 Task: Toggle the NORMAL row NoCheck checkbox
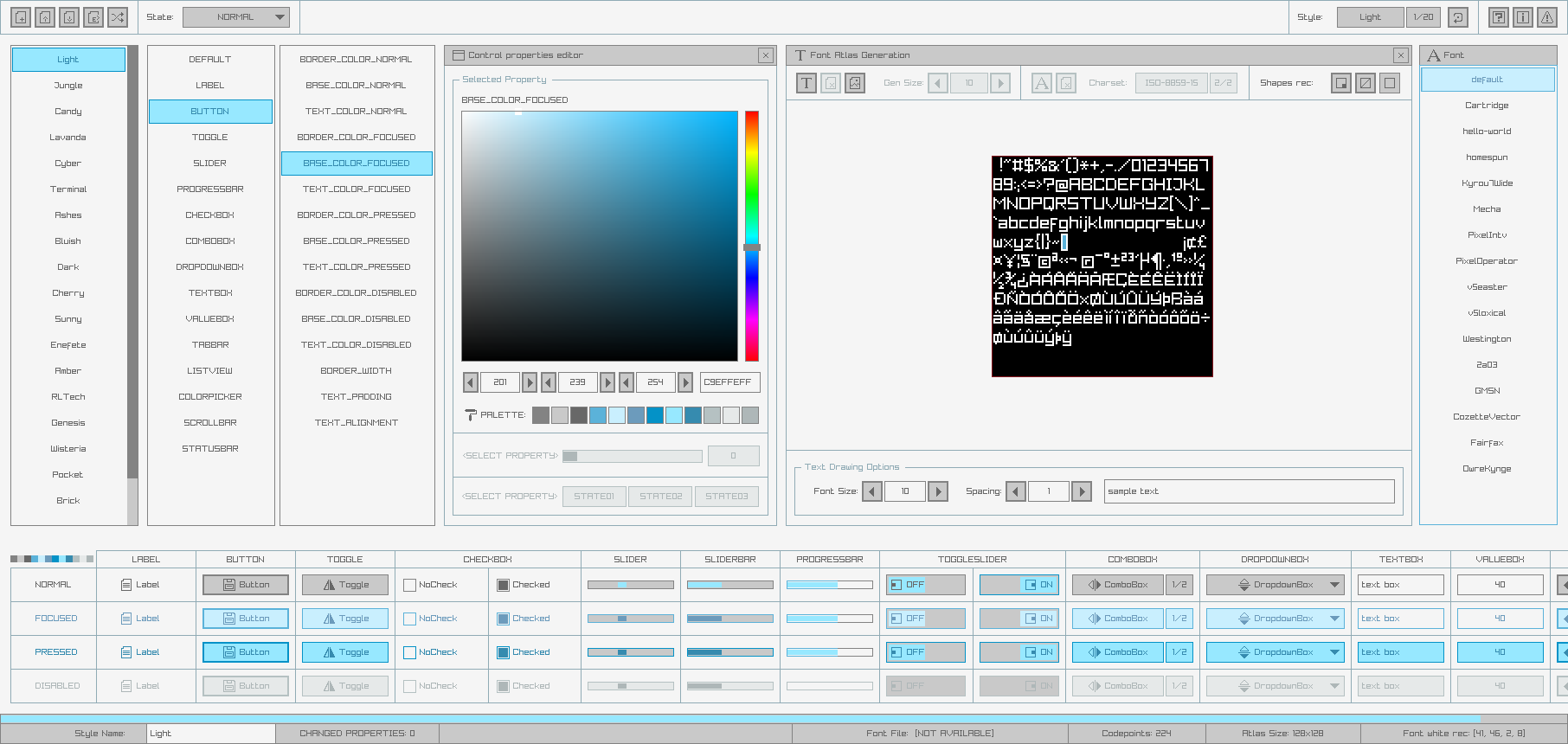pyautogui.click(x=410, y=585)
